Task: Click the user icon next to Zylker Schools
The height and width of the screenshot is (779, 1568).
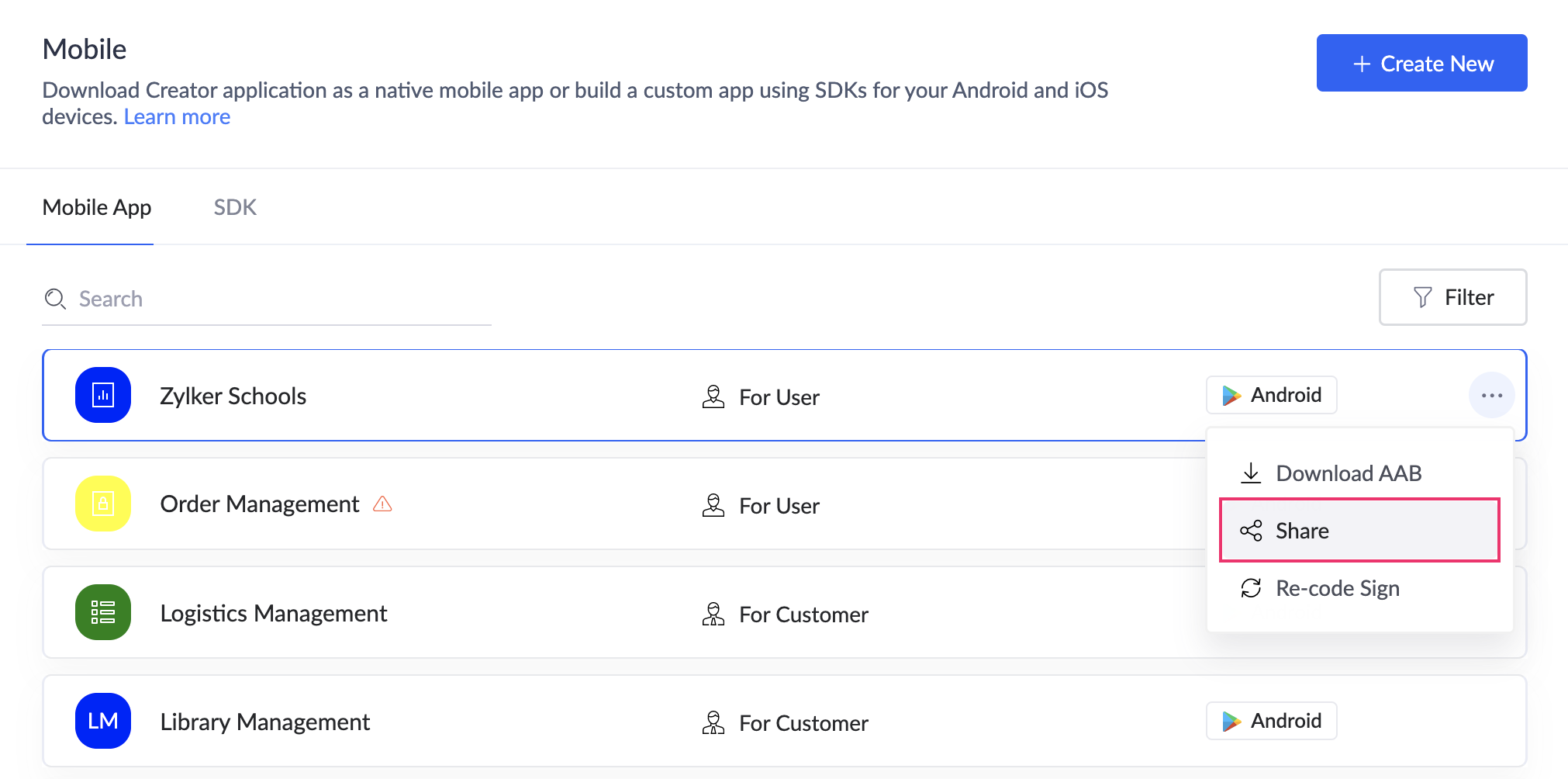Action: pyautogui.click(x=713, y=396)
